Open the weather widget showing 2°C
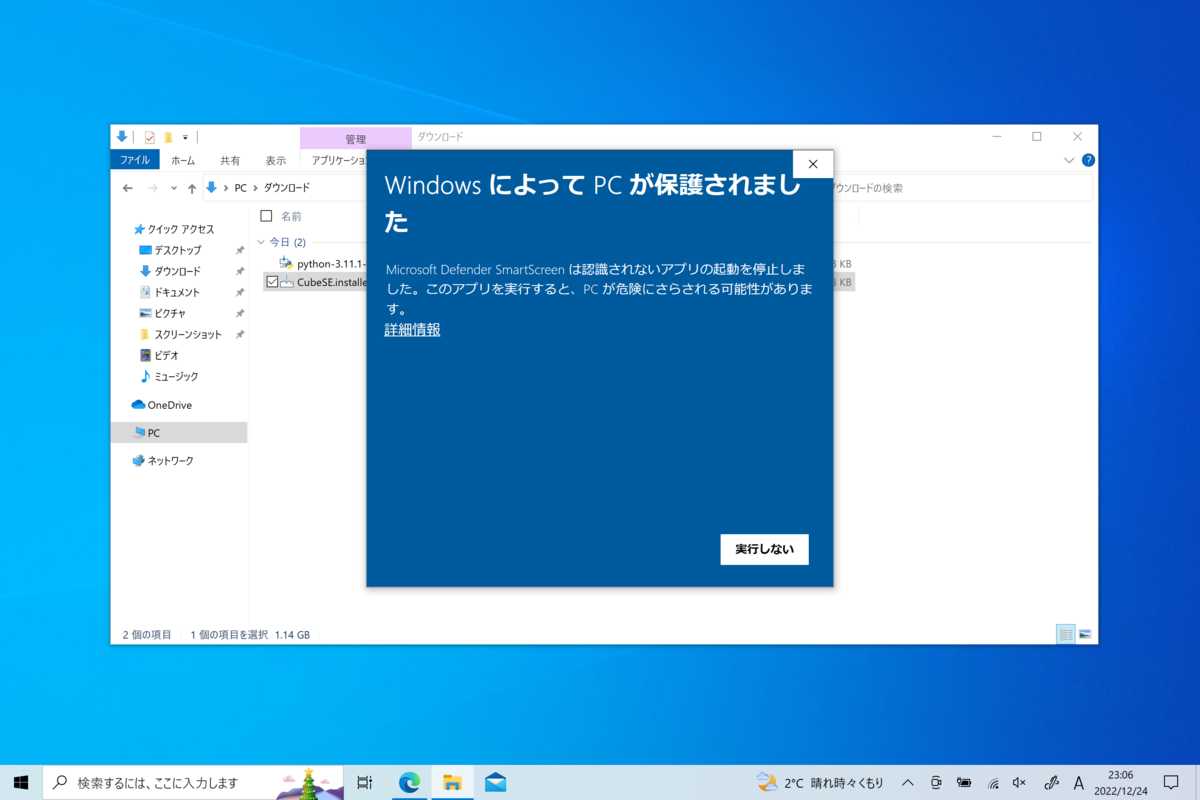 tap(820, 782)
